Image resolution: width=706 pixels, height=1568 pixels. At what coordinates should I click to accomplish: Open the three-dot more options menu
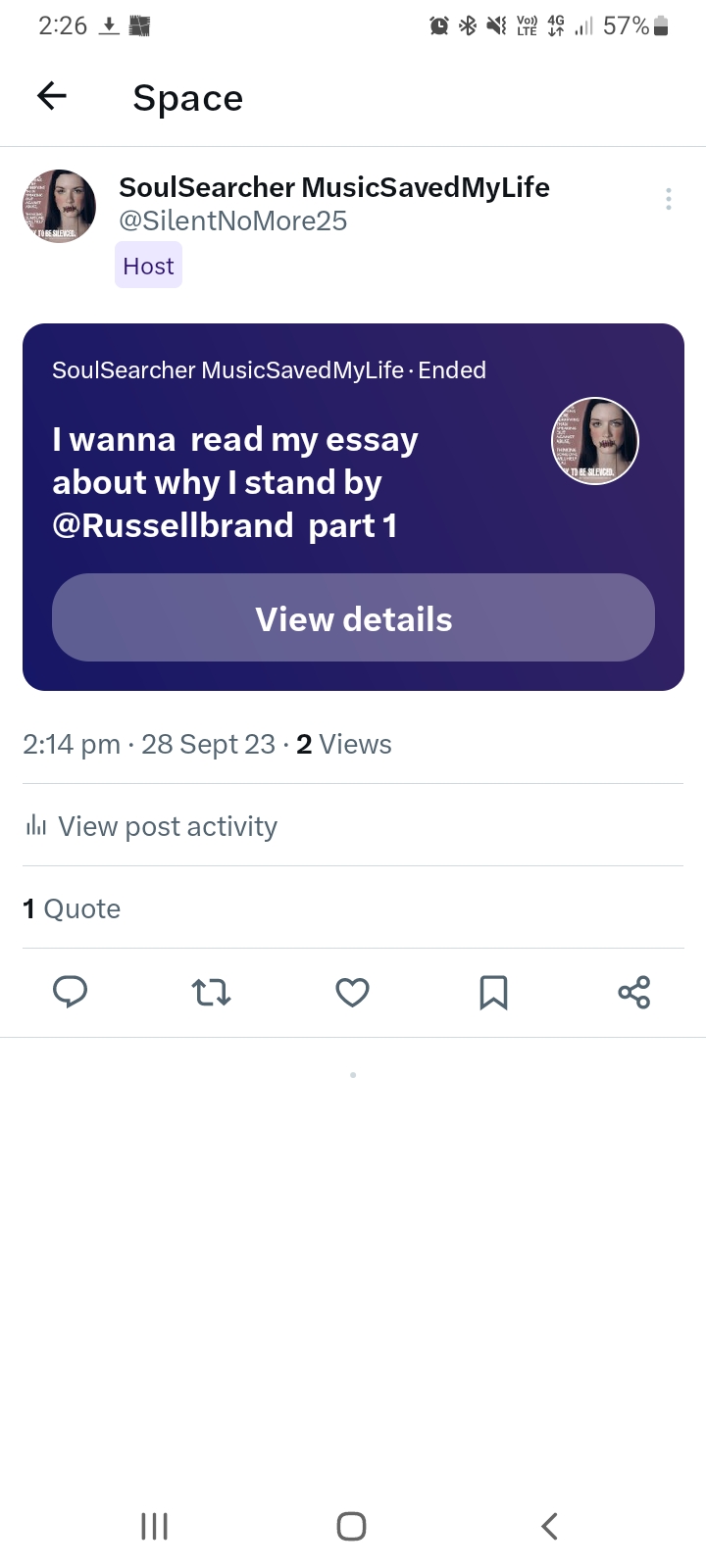click(x=668, y=199)
